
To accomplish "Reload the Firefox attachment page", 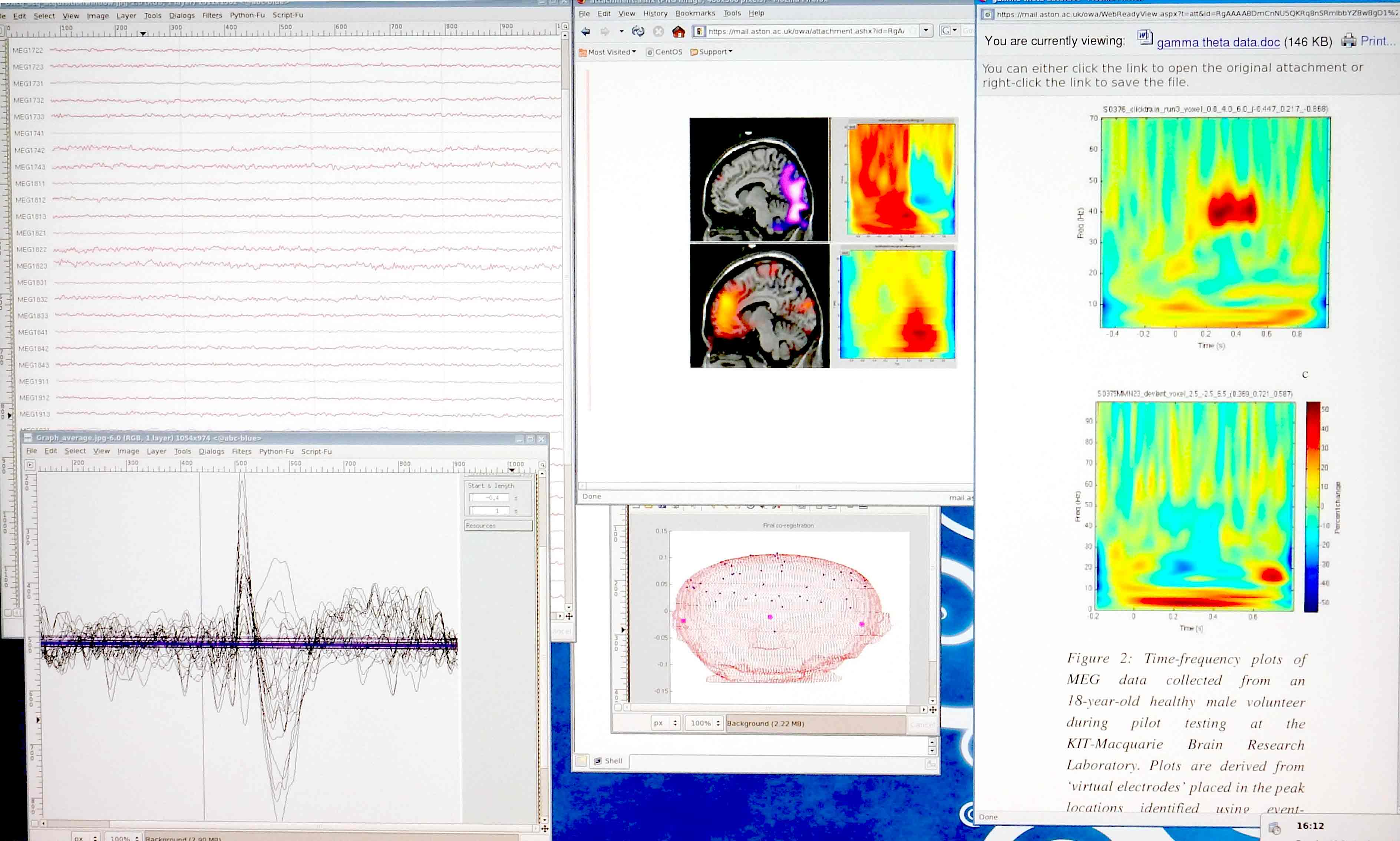I will coord(638,31).
